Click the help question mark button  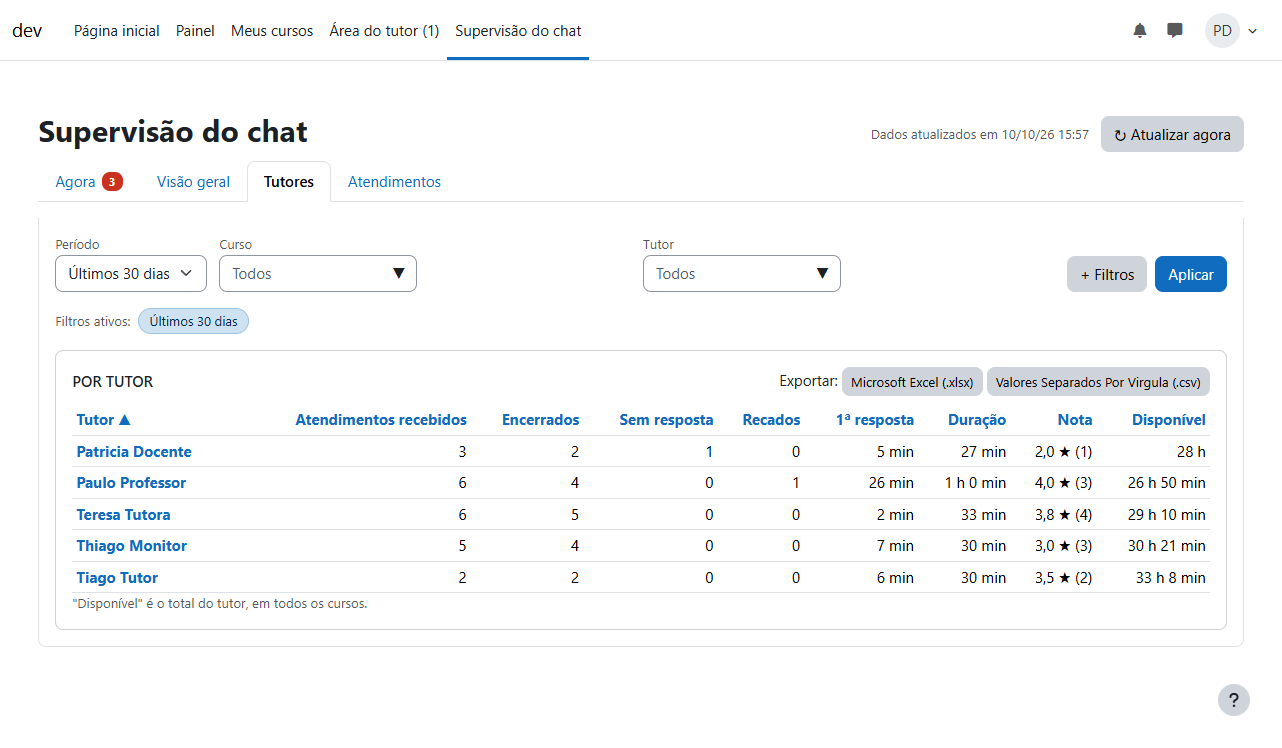pos(1234,700)
